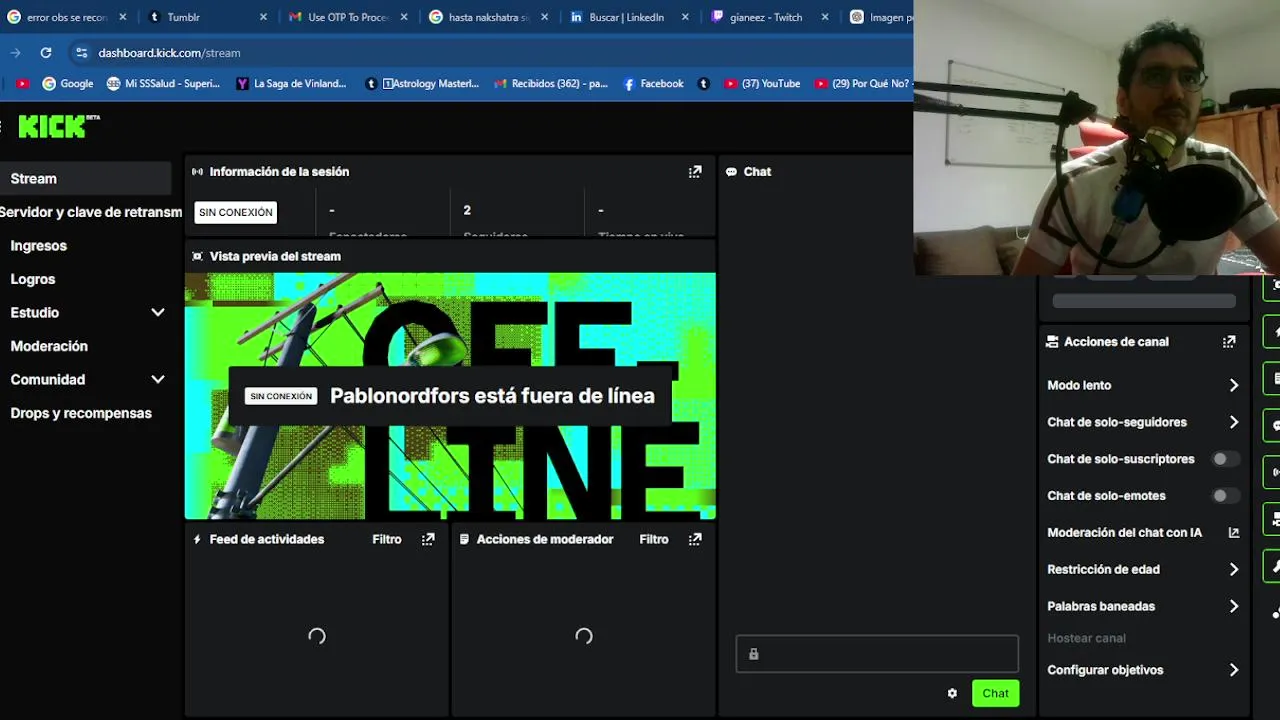The image size is (1280, 720).
Task: Click Hostear canal option
Action: click(1086, 638)
